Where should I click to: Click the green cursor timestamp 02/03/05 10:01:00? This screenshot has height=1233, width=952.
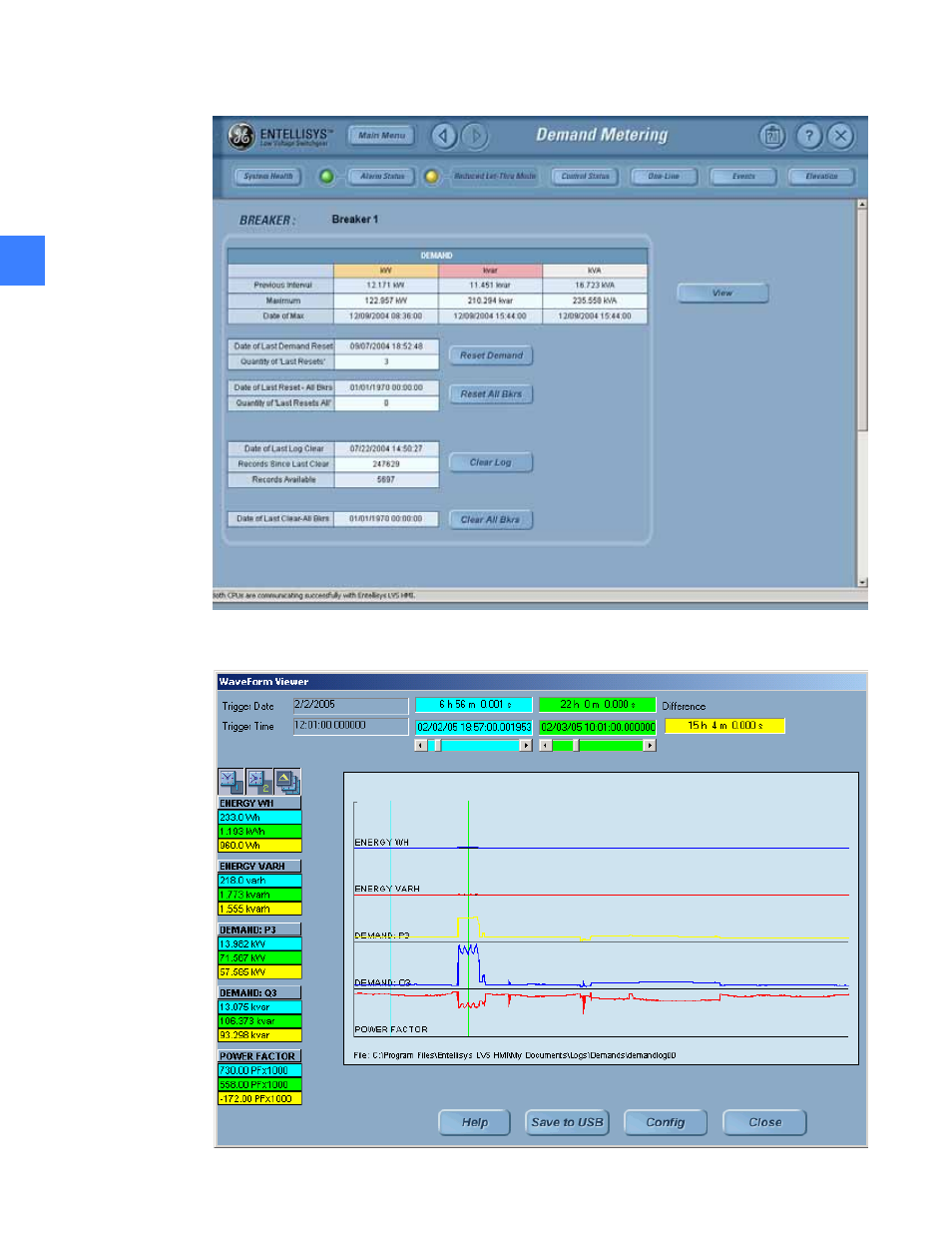coord(598,727)
